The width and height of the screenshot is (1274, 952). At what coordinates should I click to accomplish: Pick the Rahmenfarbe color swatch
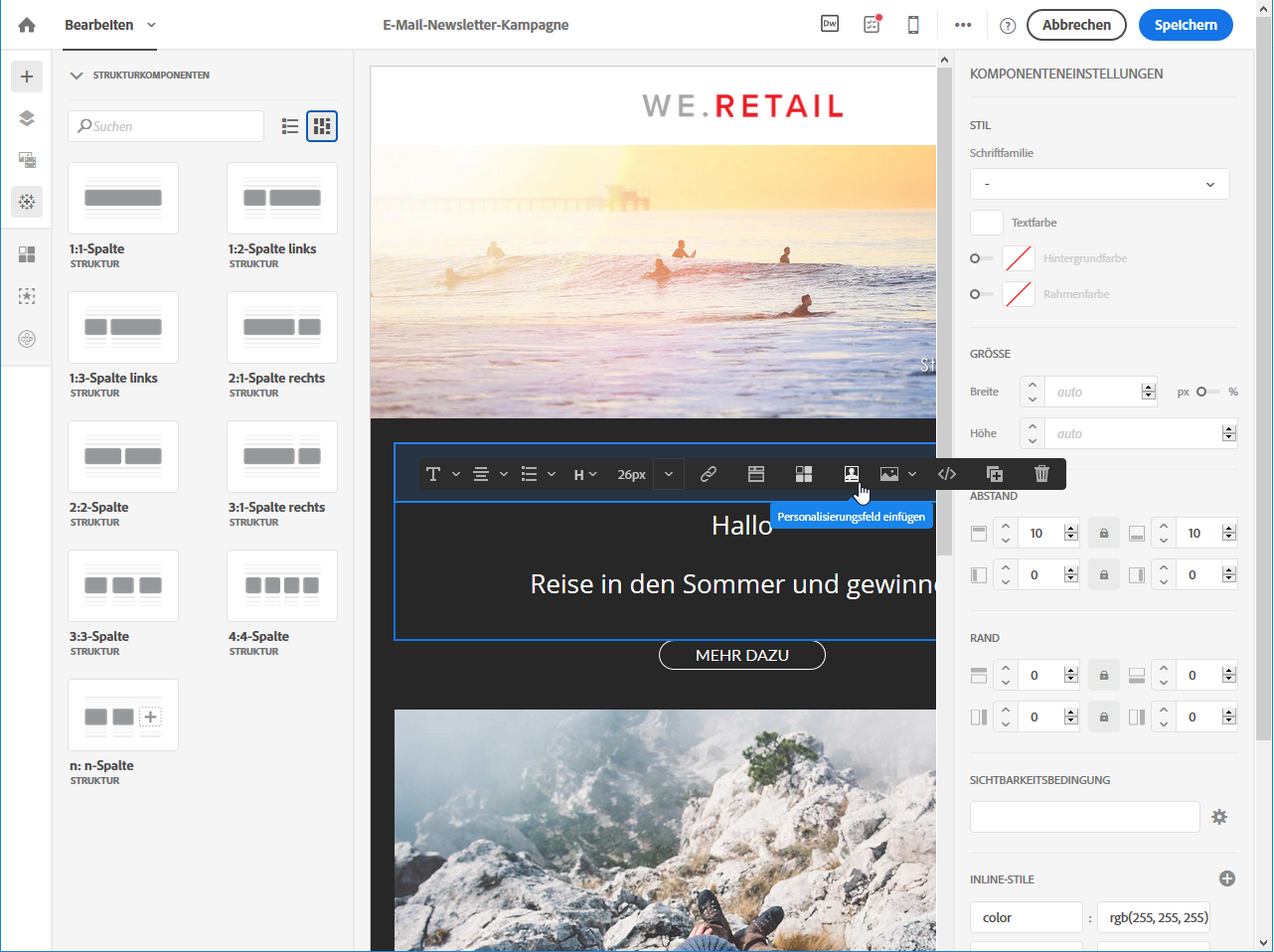click(x=1019, y=294)
